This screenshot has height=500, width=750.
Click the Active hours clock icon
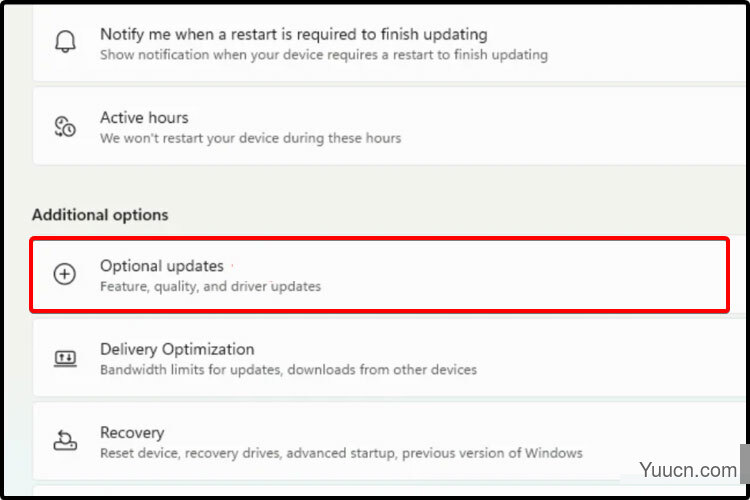pyautogui.click(x=65, y=126)
